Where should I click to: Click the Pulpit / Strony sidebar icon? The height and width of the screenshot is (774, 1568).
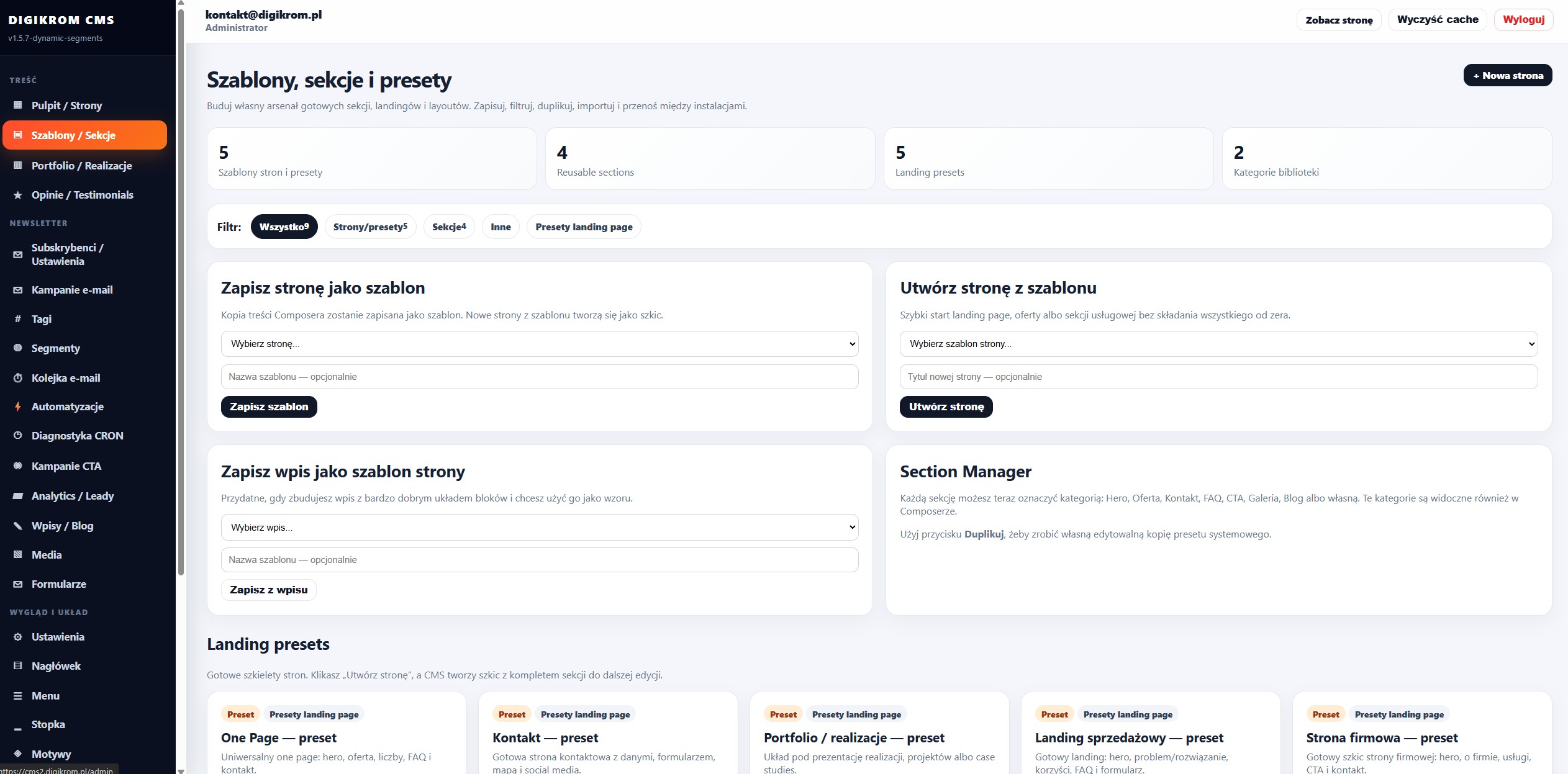[x=18, y=106]
